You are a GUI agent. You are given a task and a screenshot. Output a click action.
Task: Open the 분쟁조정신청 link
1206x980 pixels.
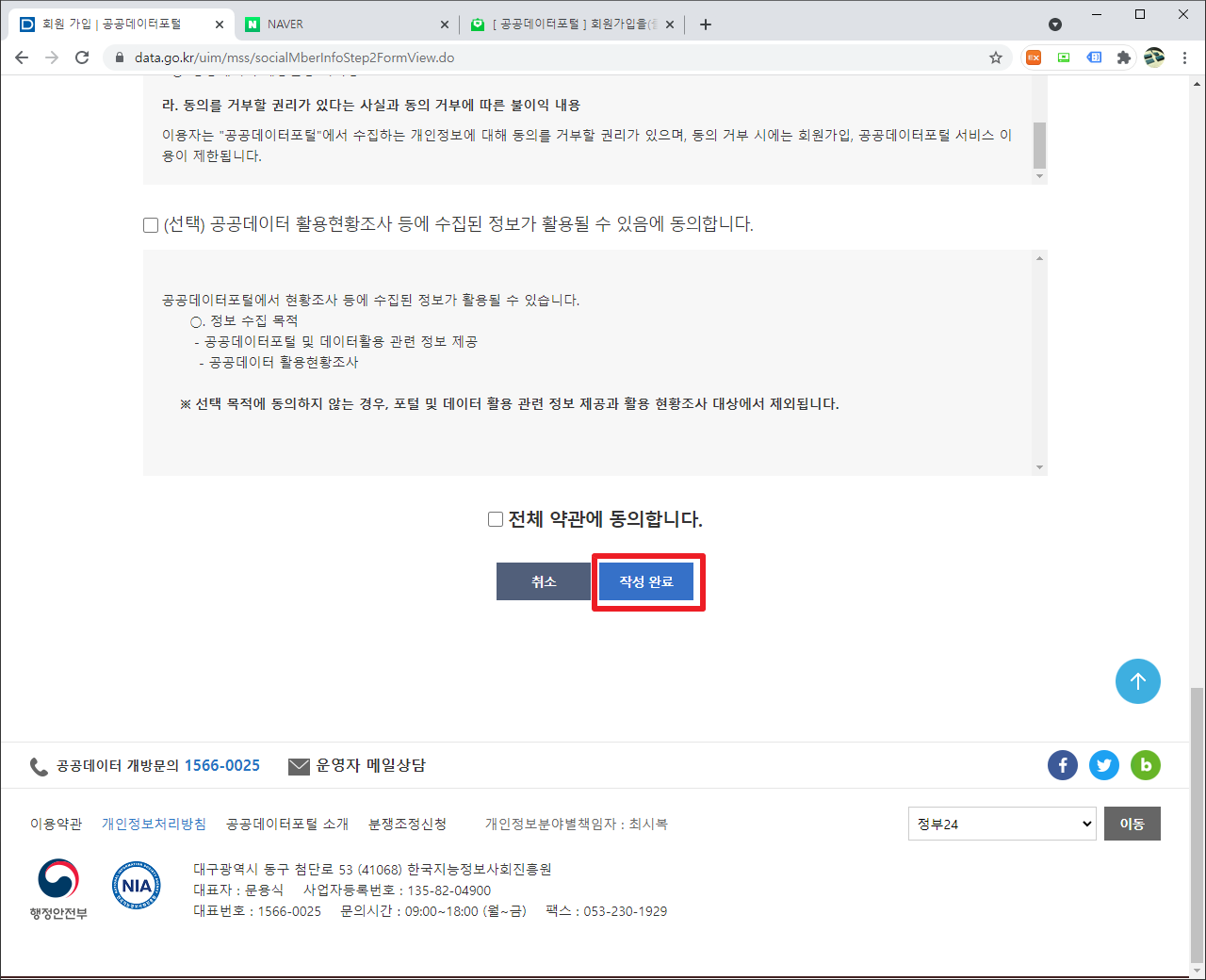coord(408,824)
